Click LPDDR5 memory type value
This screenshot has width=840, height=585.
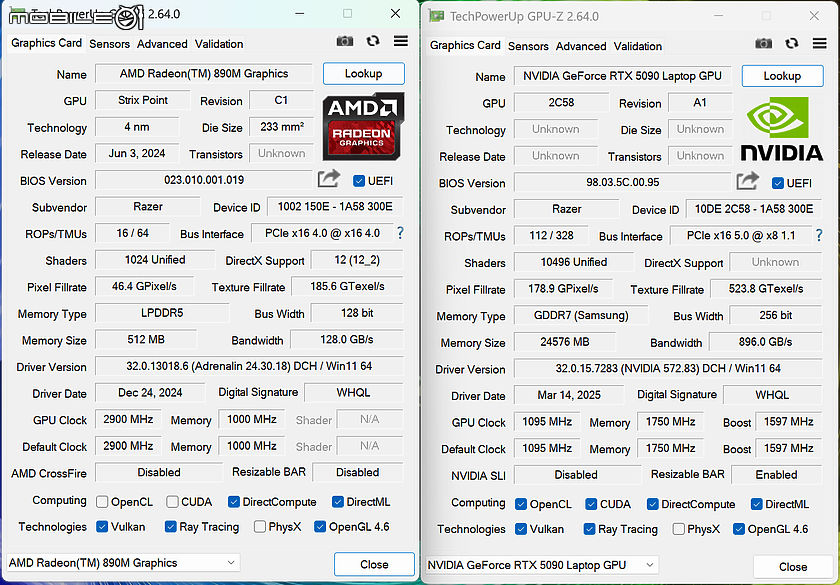point(162,313)
